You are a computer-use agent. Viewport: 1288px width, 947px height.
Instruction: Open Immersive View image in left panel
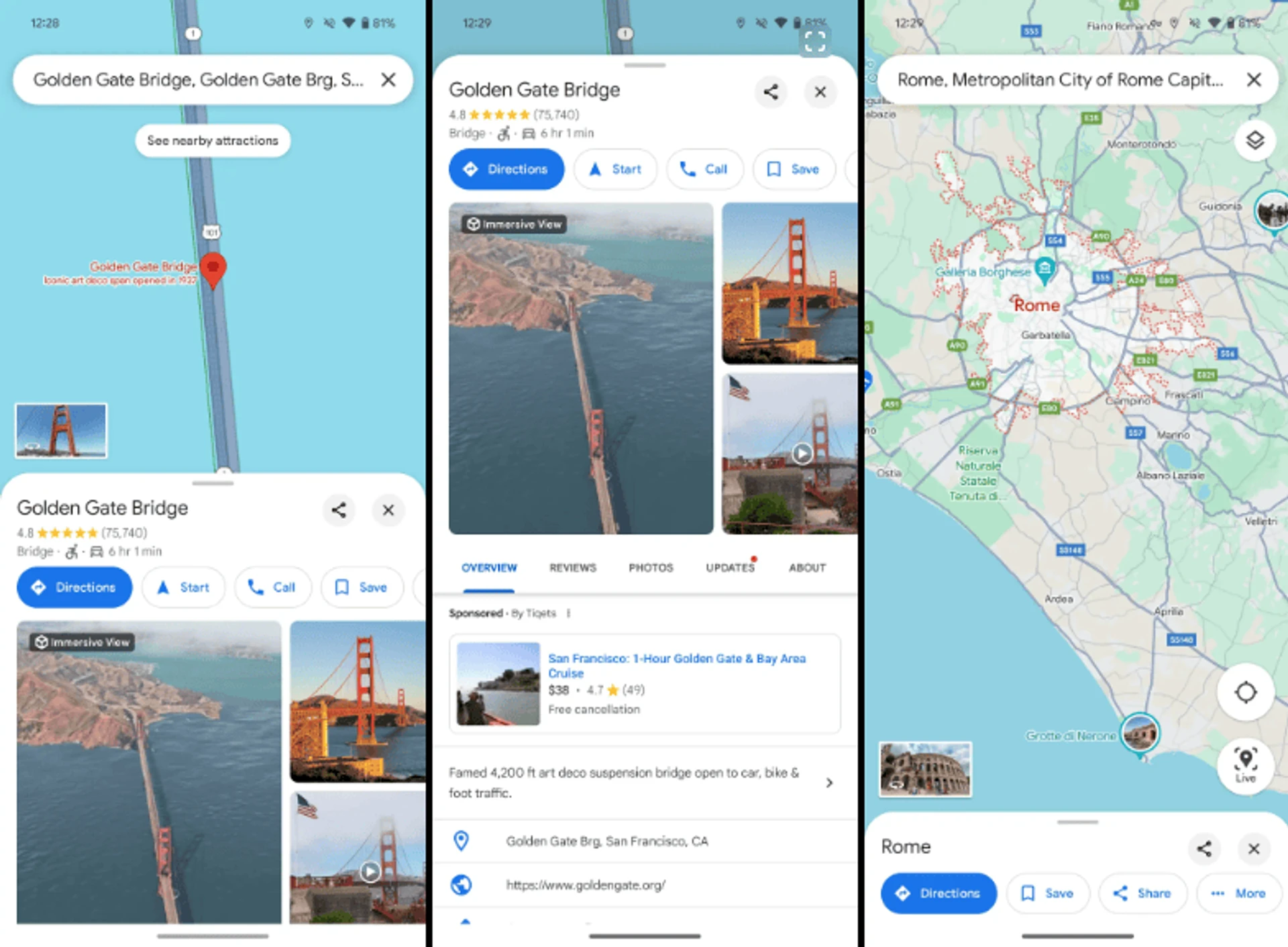click(149, 772)
